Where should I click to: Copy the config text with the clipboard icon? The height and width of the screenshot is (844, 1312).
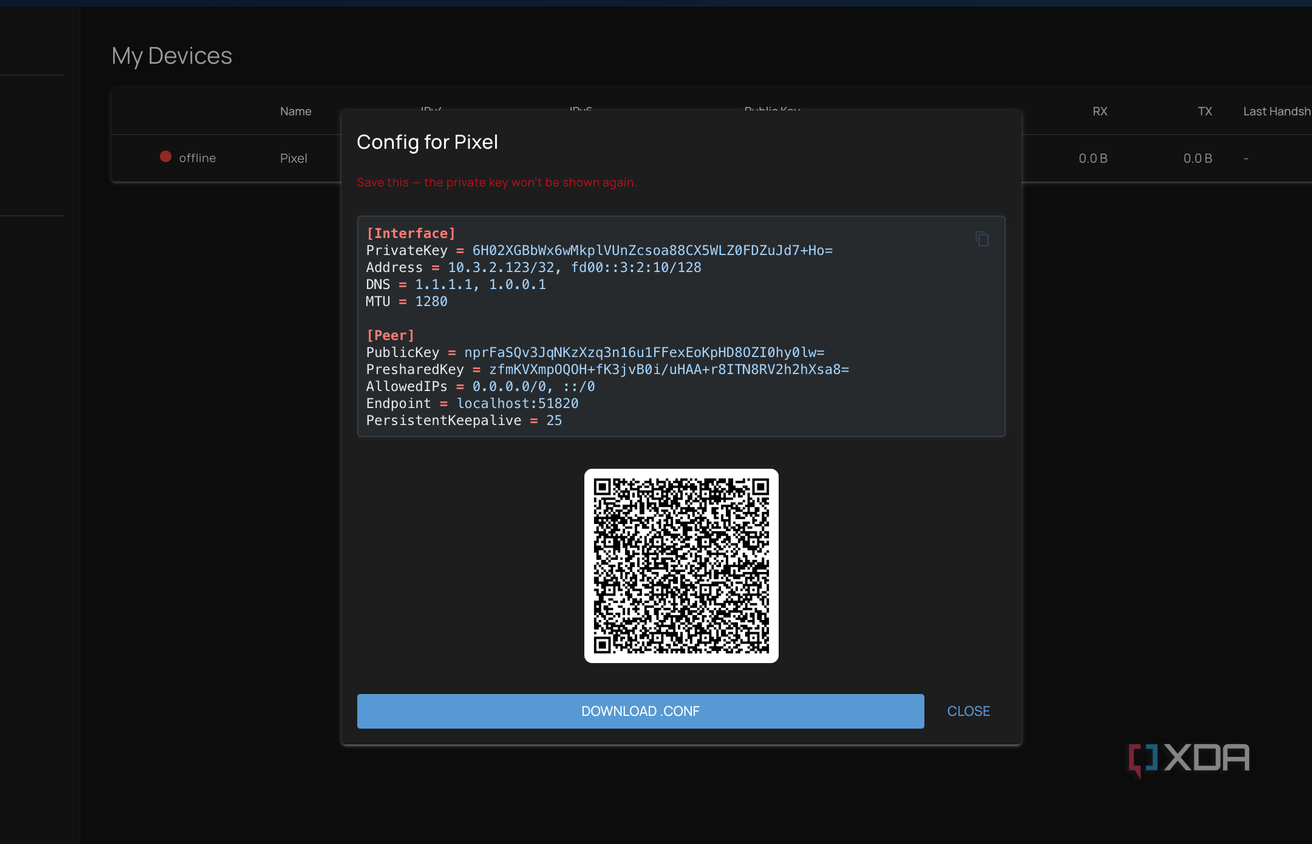[982, 239]
